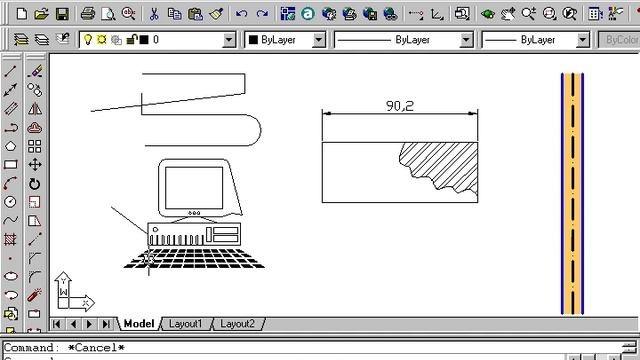Select the Copy Object modify tool
The image size is (640, 360).
pos(35,90)
